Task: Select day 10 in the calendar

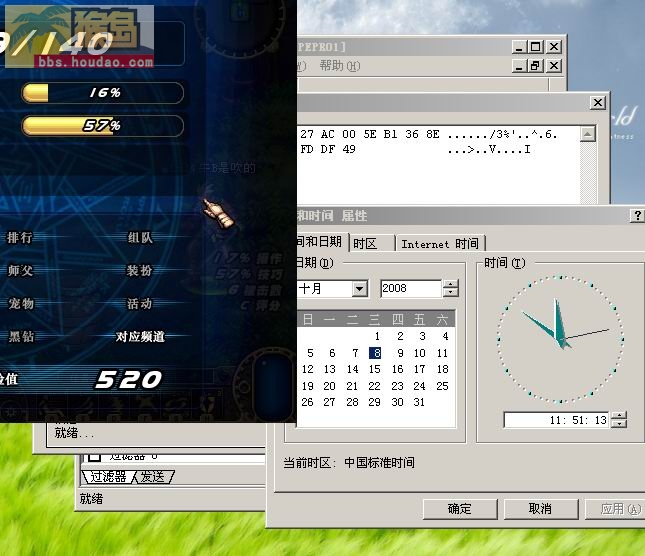Action: point(420,353)
